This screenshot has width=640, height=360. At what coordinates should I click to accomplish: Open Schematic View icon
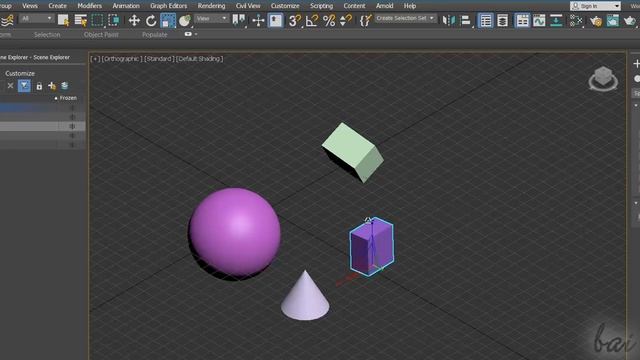556,20
